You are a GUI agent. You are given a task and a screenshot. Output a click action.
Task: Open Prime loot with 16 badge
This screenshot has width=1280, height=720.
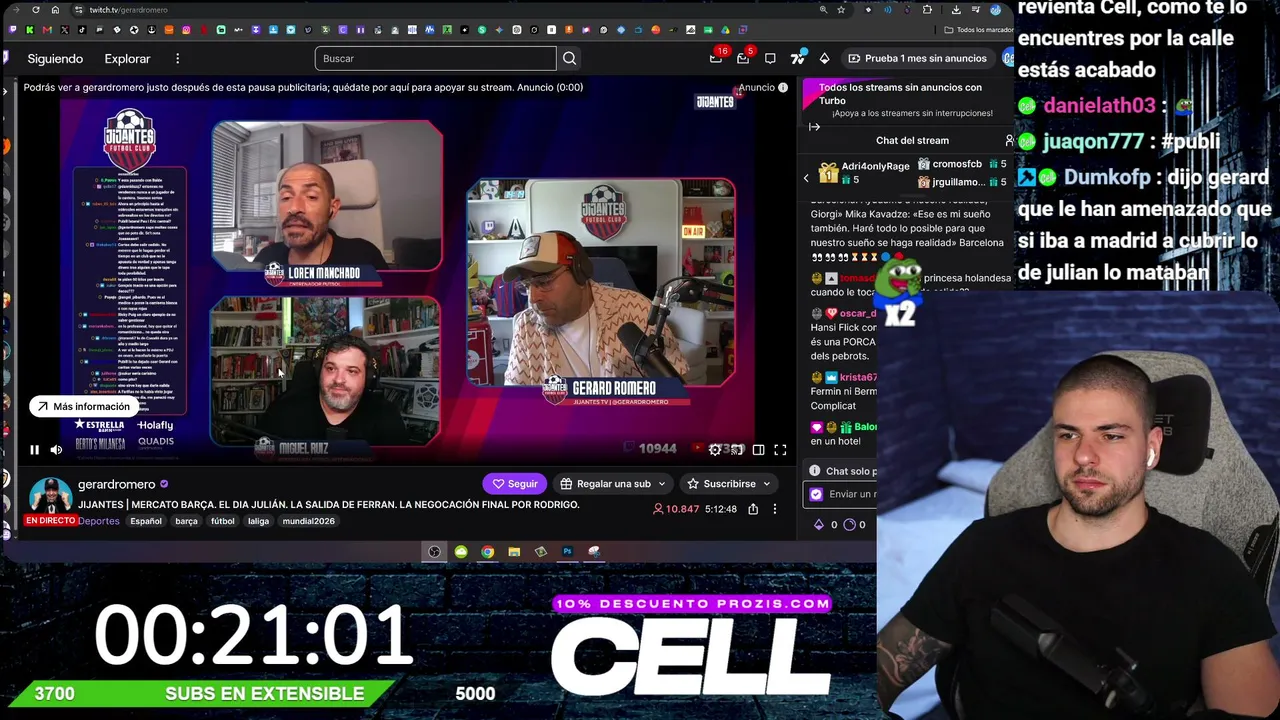click(x=716, y=58)
